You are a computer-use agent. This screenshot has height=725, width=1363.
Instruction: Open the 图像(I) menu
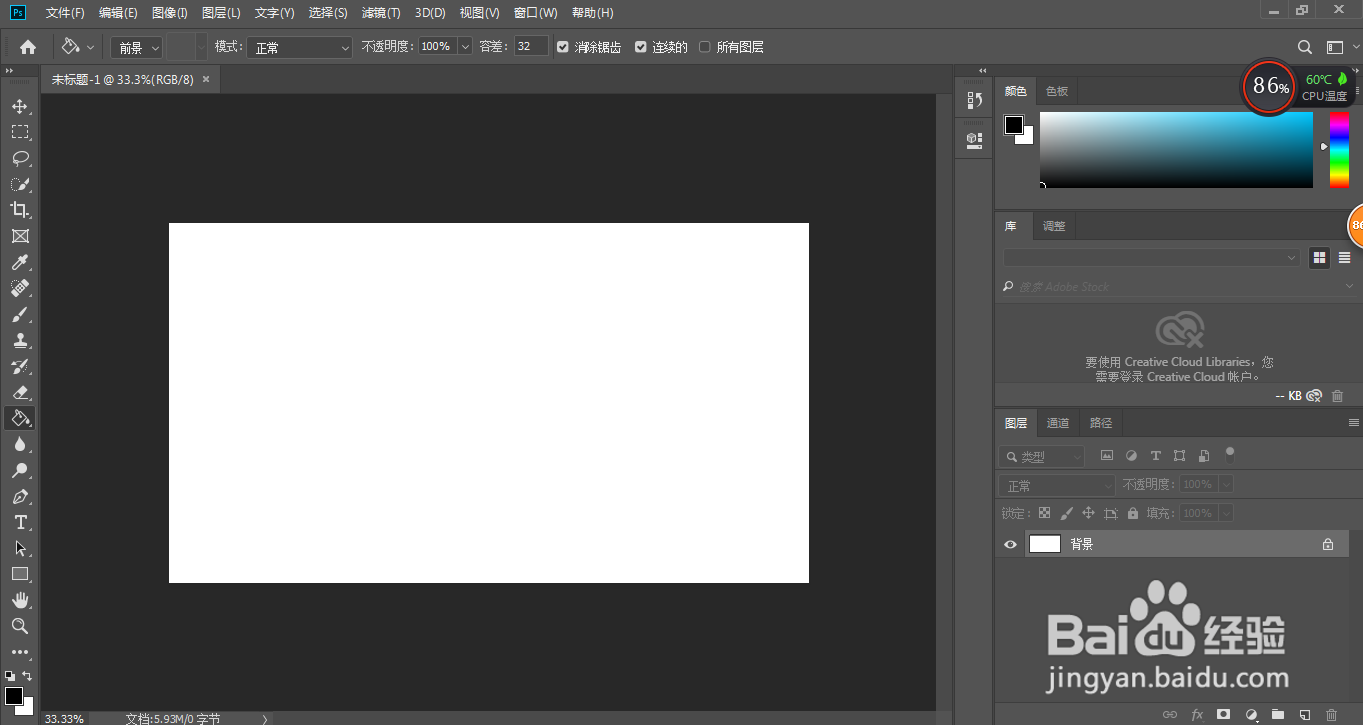coord(170,13)
